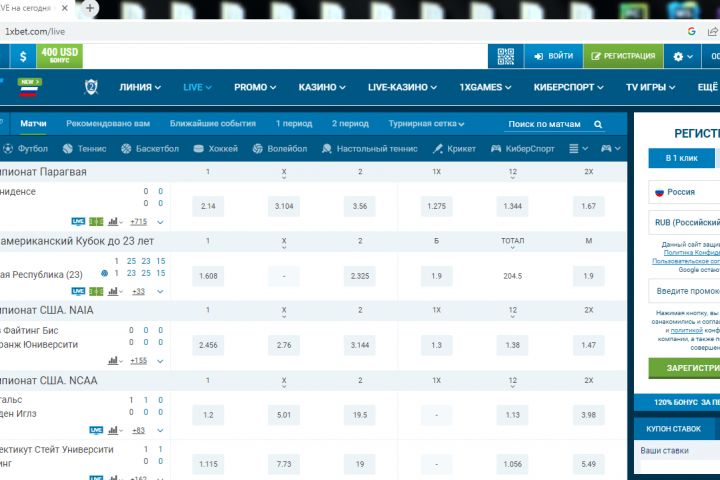Expand the ЛИНИЯ menu
This screenshot has width=720, height=480.
tap(140, 87)
